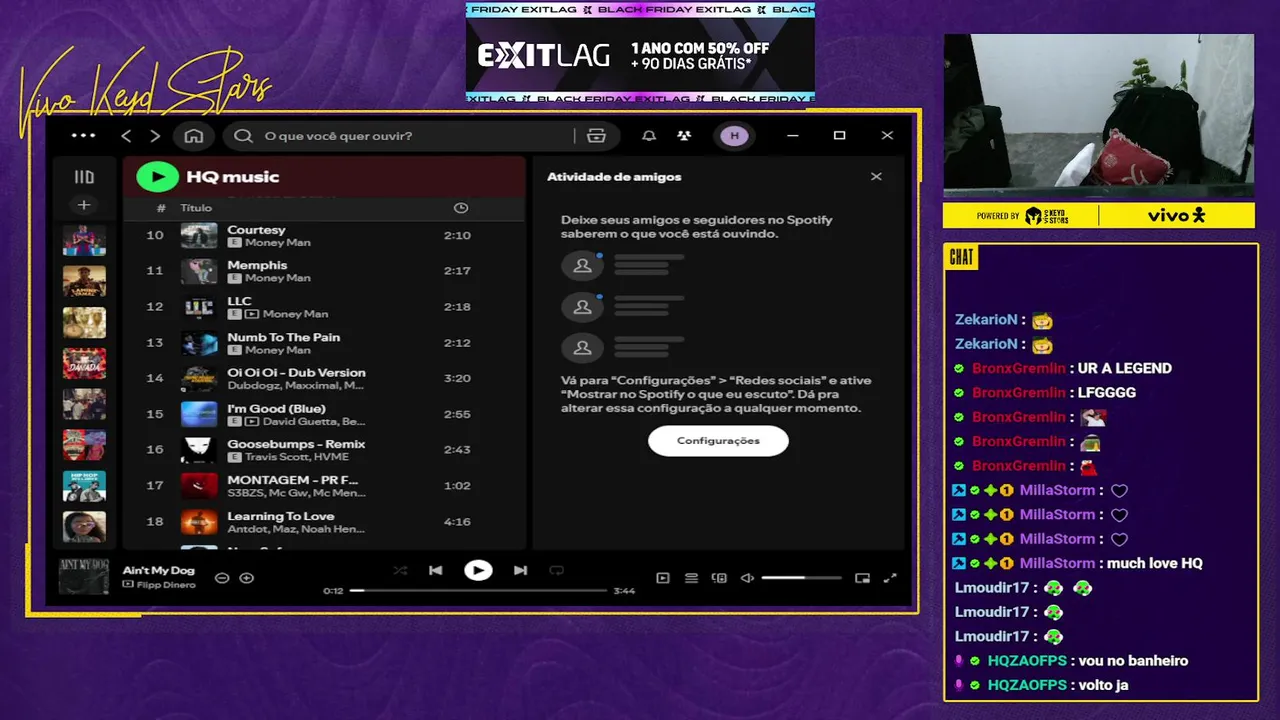Open the Browse icon in the search bar
Image resolution: width=1280 pixels, height=720 pixels.
pos(597,136)
